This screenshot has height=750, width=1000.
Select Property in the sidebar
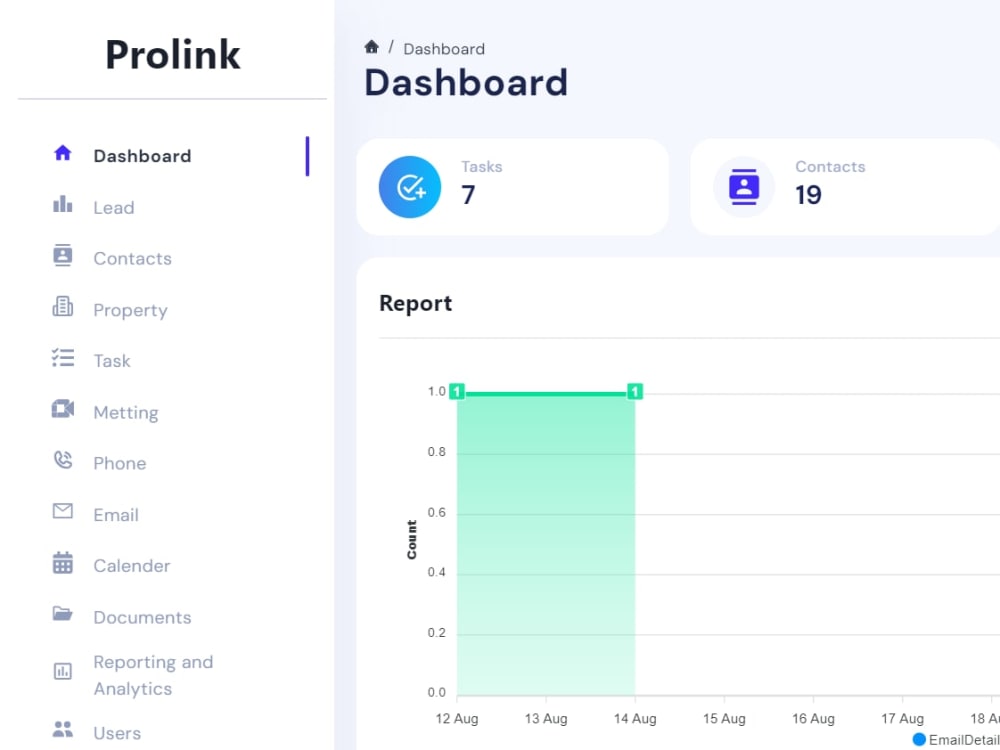131,311
